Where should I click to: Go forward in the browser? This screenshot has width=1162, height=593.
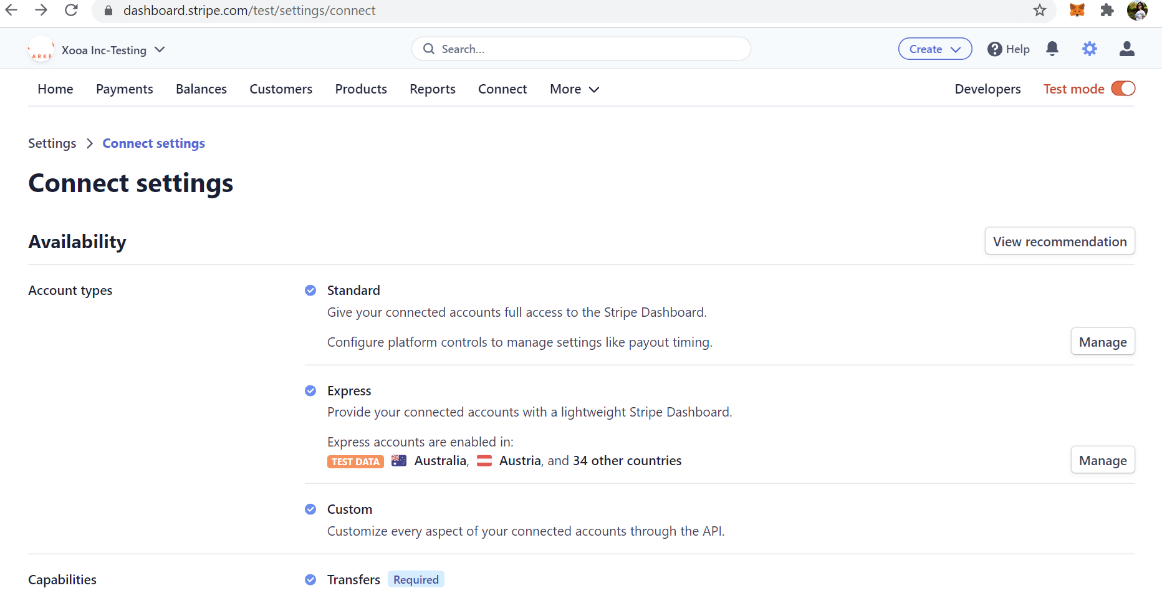41,10
